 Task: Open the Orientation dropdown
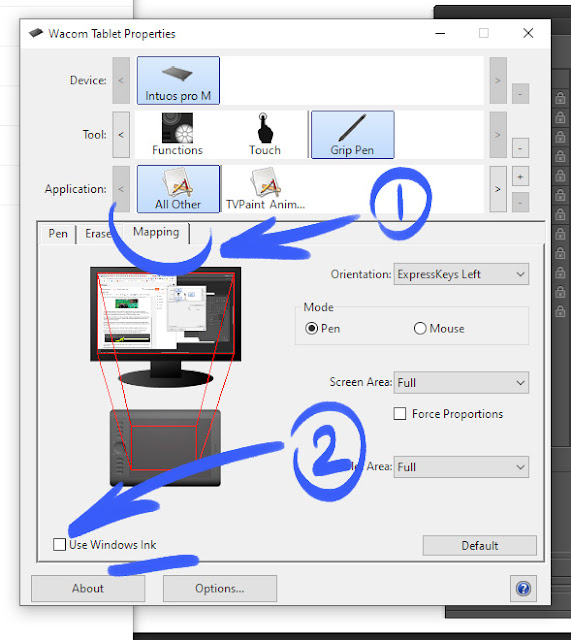coord(461,274)
